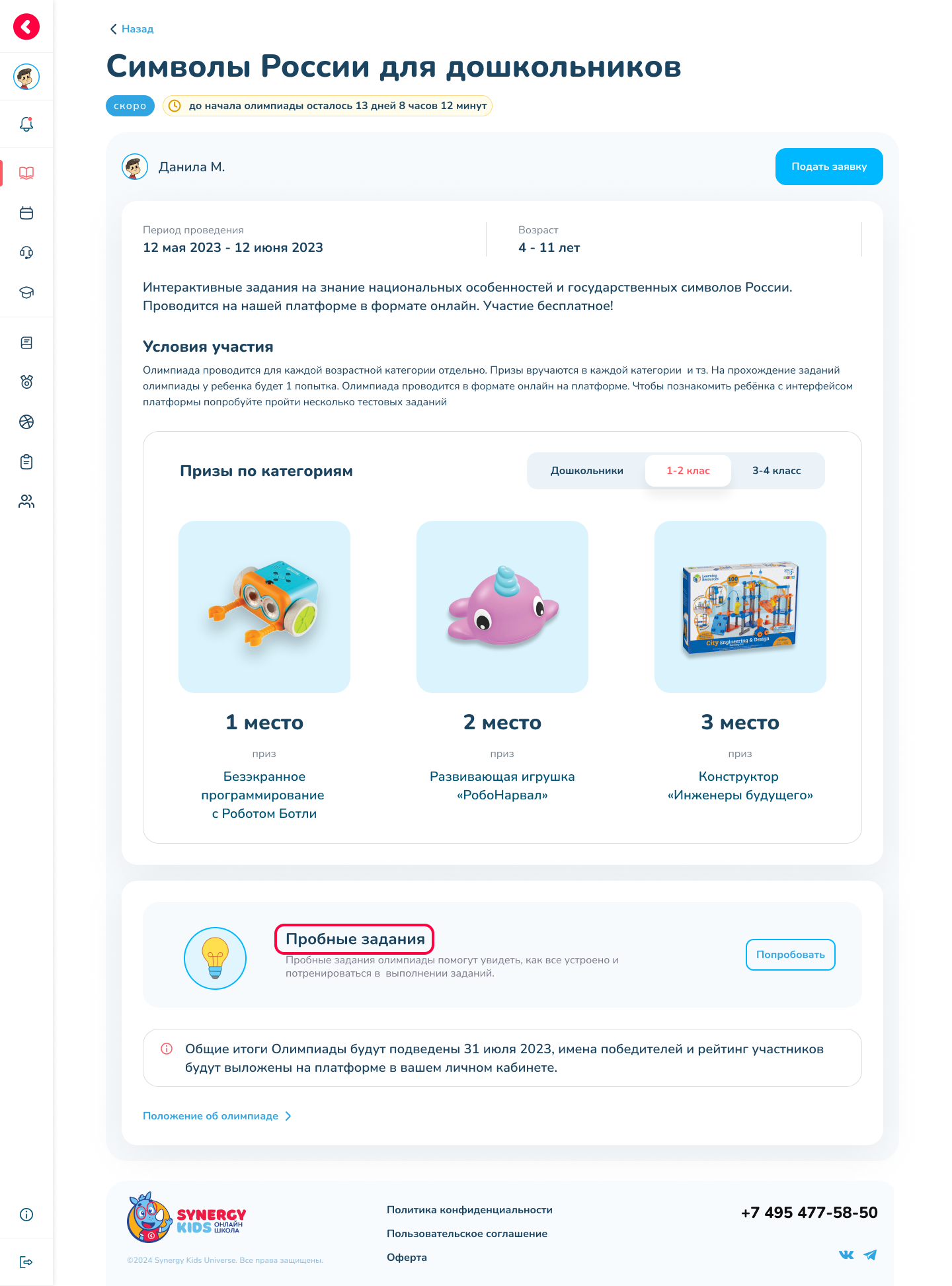Open the graduation cap icon
The image size is (952, 1286).
coord(26,292)
